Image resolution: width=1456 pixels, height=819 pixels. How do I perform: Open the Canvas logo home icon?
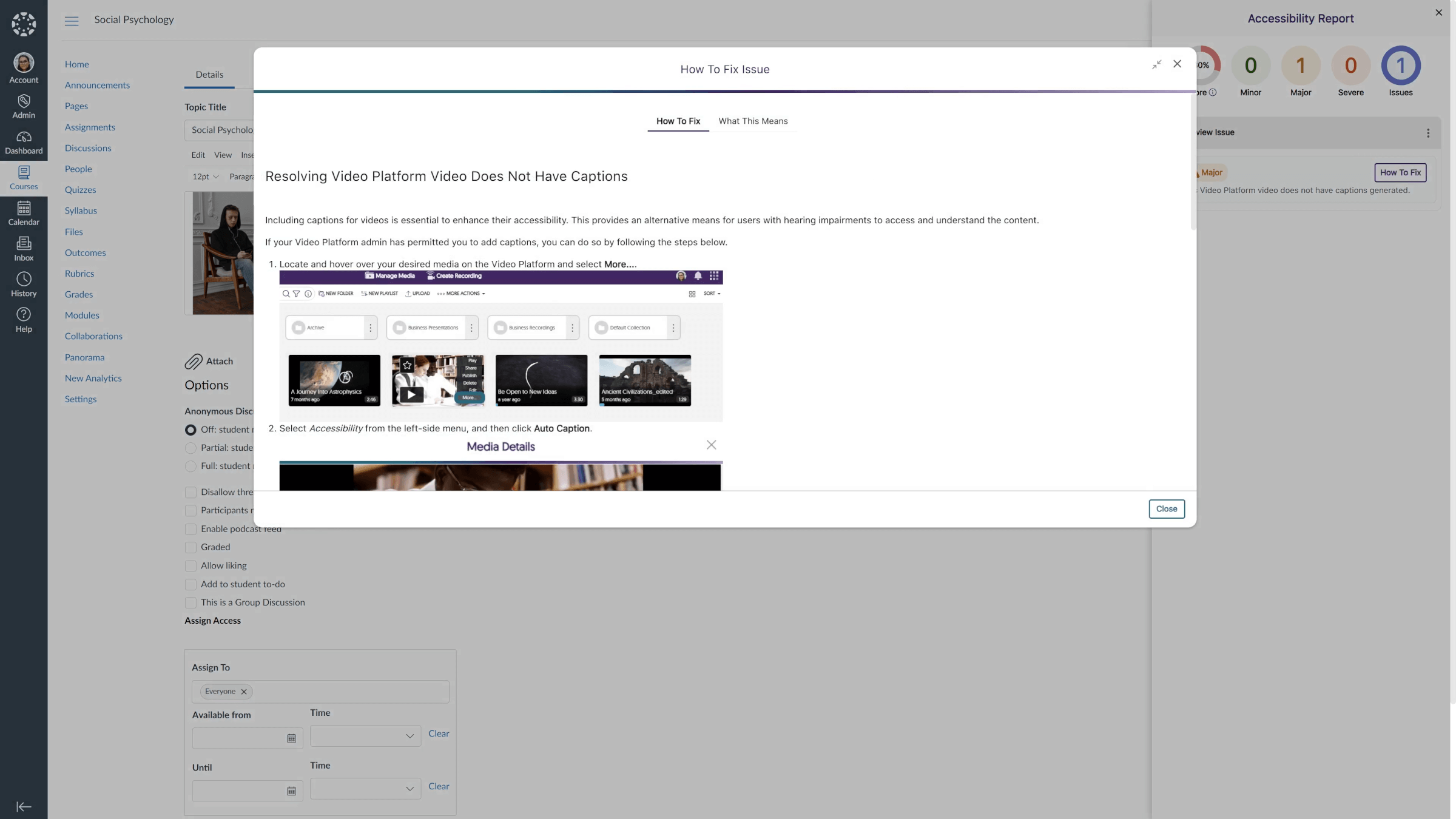[24, 24]
